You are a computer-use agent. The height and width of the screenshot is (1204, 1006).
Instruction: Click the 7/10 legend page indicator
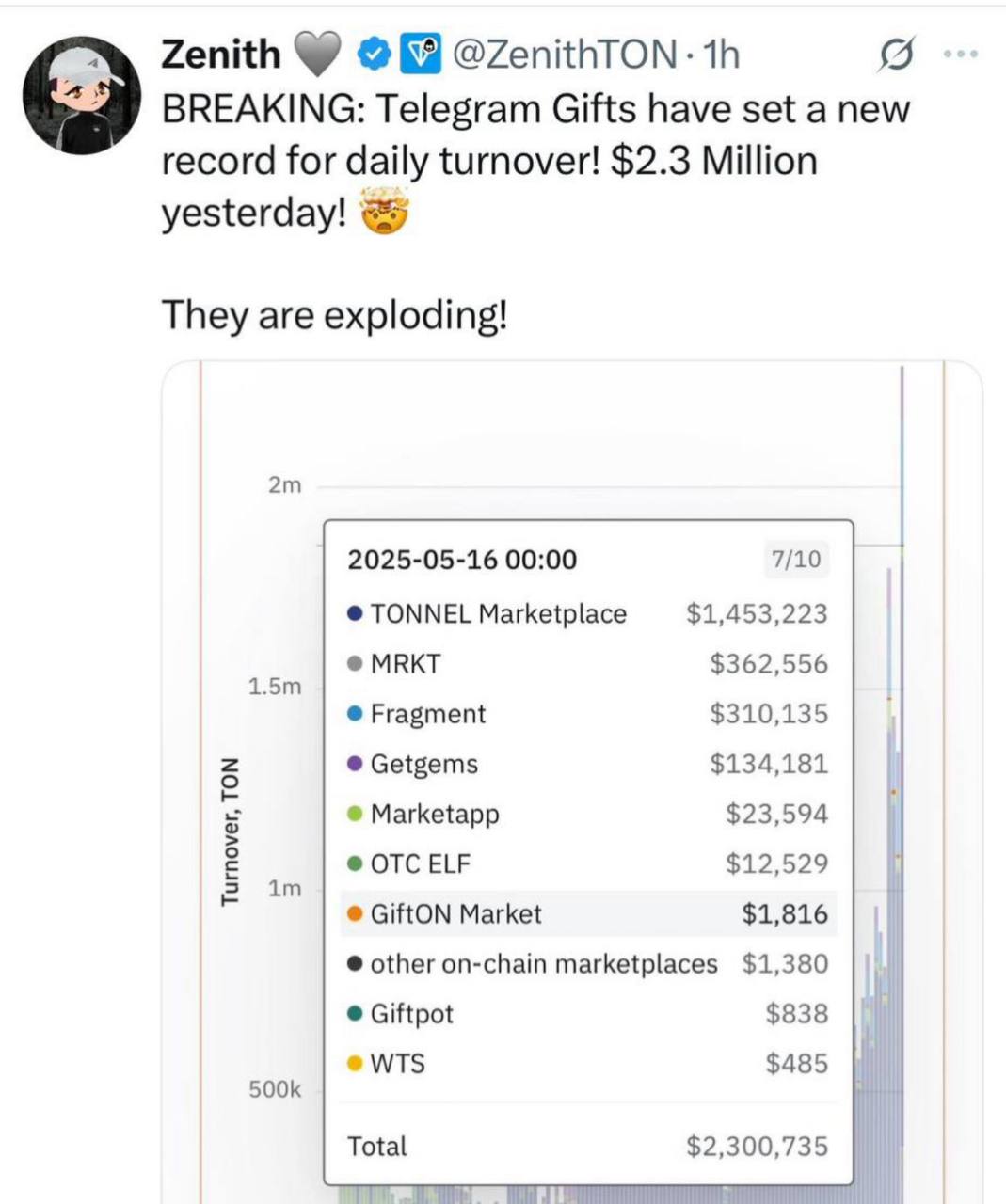[796, 560]
